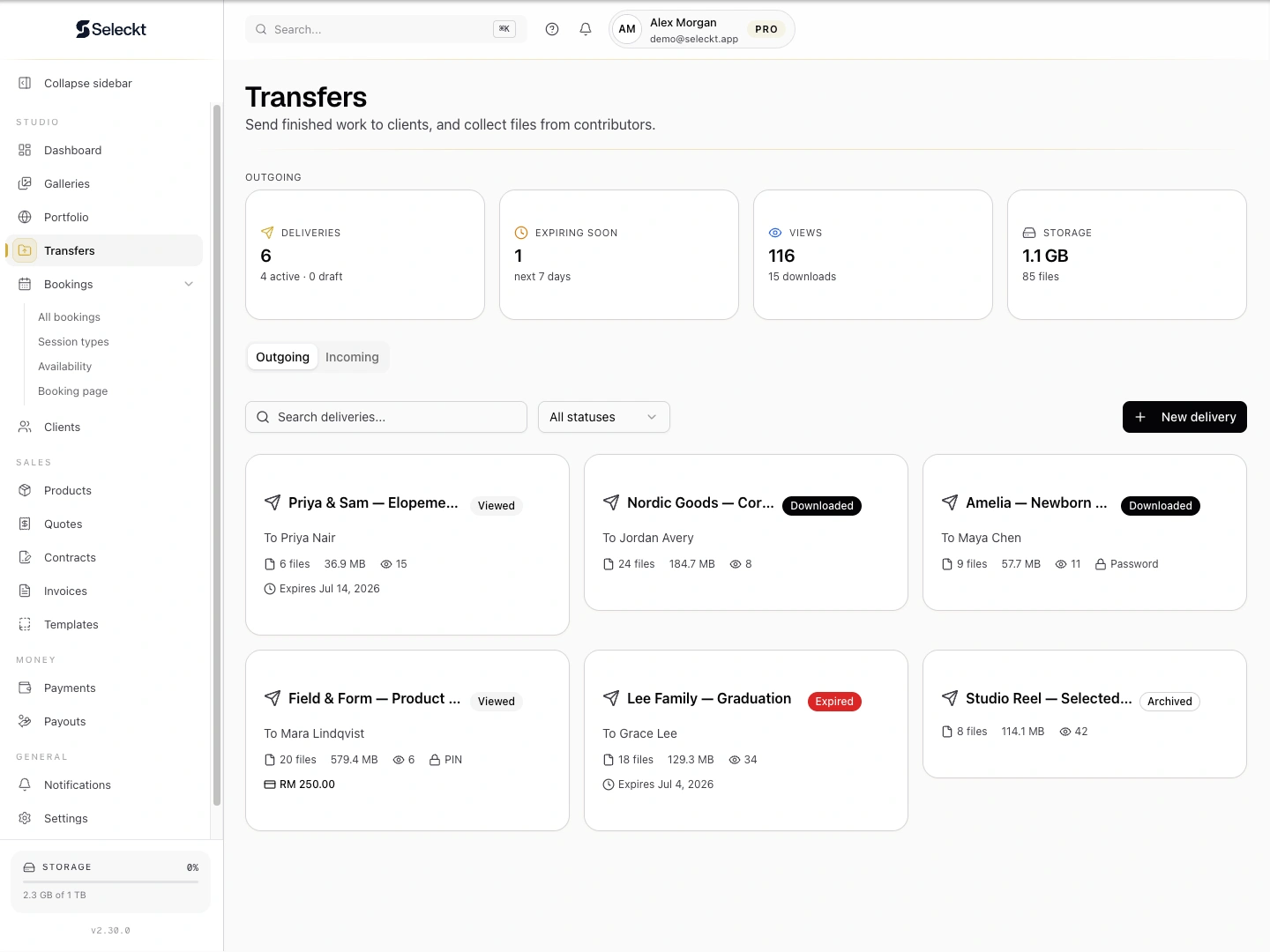1270x952 pixels.
Task: Open the Field & Form Product delivery
Action: point(407,740)
